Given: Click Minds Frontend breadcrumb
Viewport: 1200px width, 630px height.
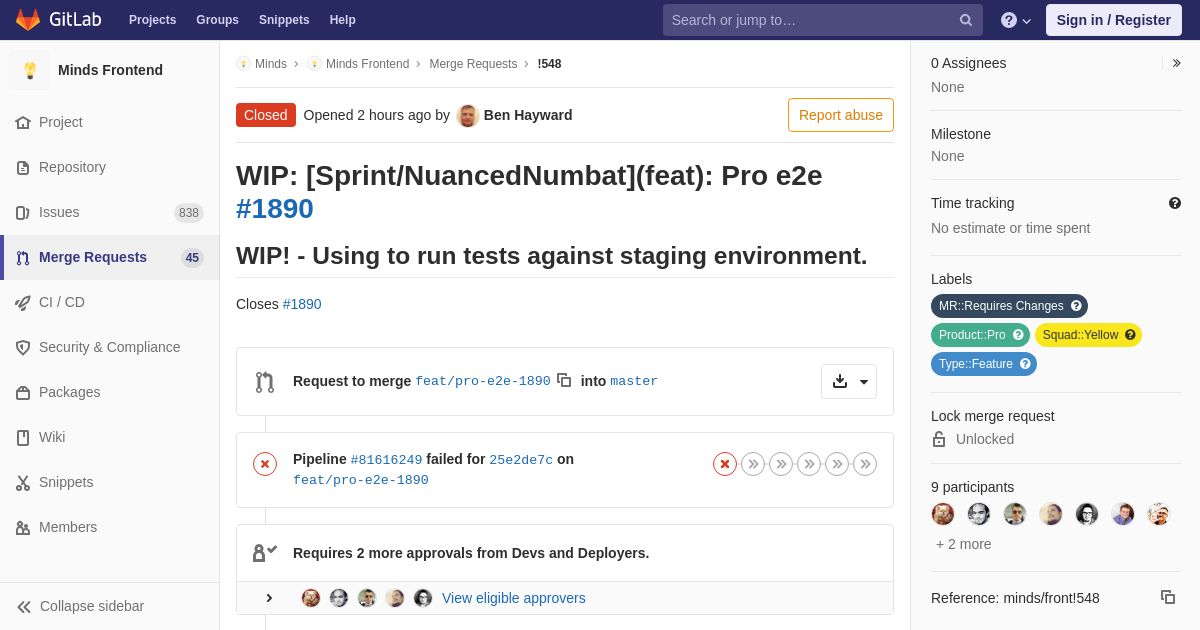Looking at the screenshot, I should pyautogui.click(x=367, y=64).
